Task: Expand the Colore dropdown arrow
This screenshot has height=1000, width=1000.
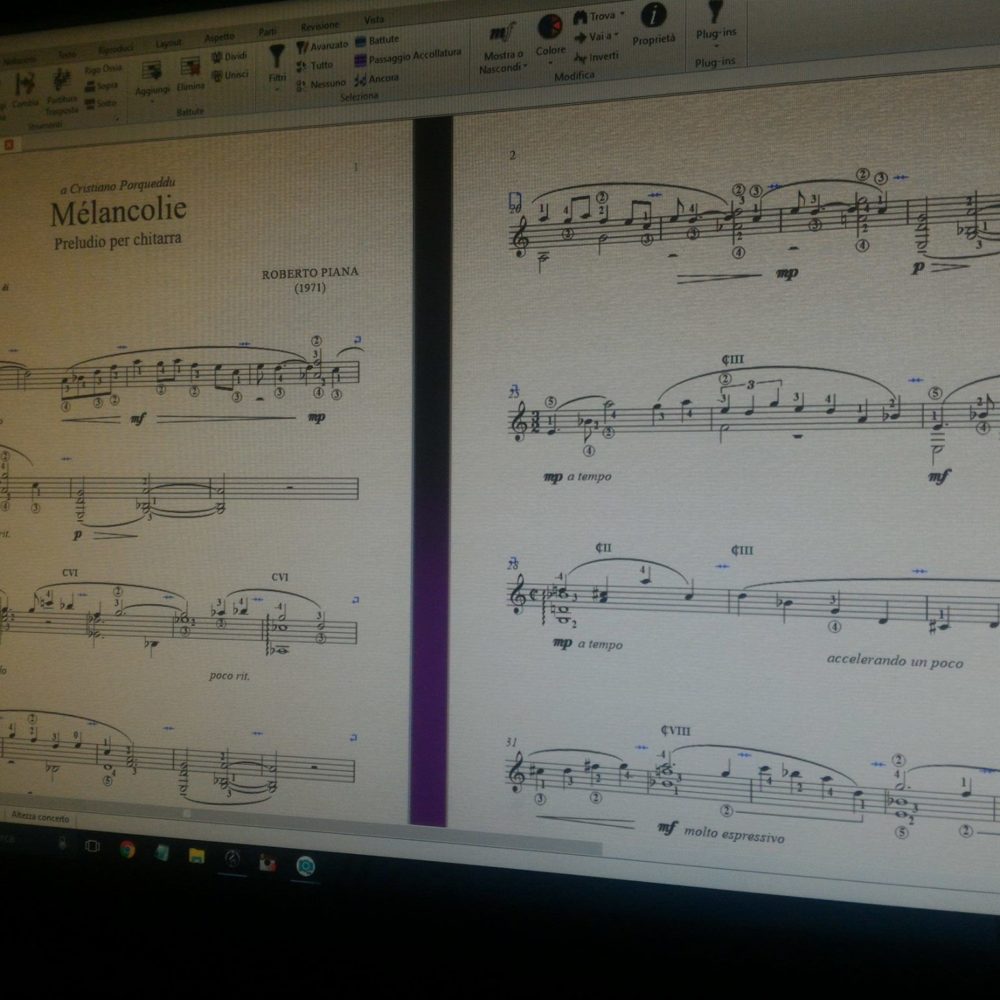Action: pyautogui.click(x=550, y=62)
